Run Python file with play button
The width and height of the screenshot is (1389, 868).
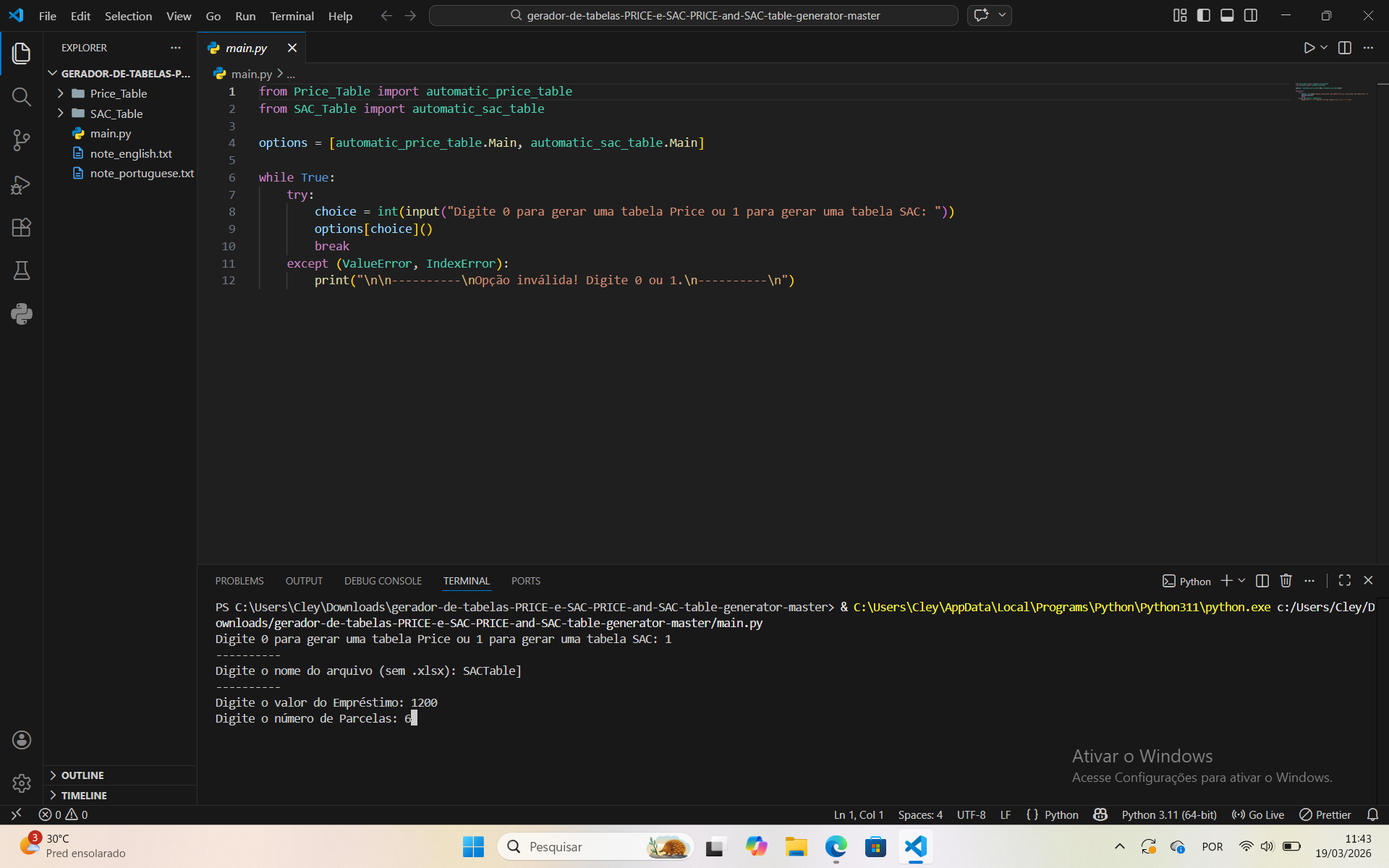click(1309, 48)
